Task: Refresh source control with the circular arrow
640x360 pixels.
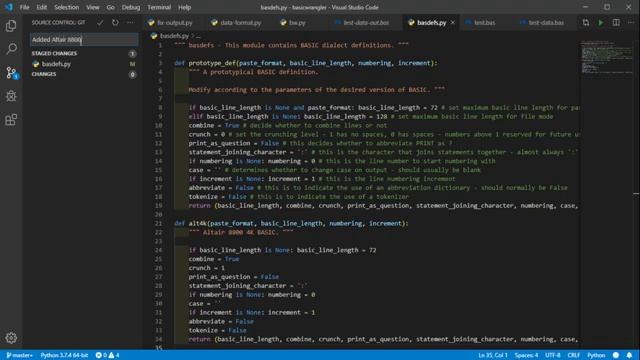Action: click(x=115, y=22)
